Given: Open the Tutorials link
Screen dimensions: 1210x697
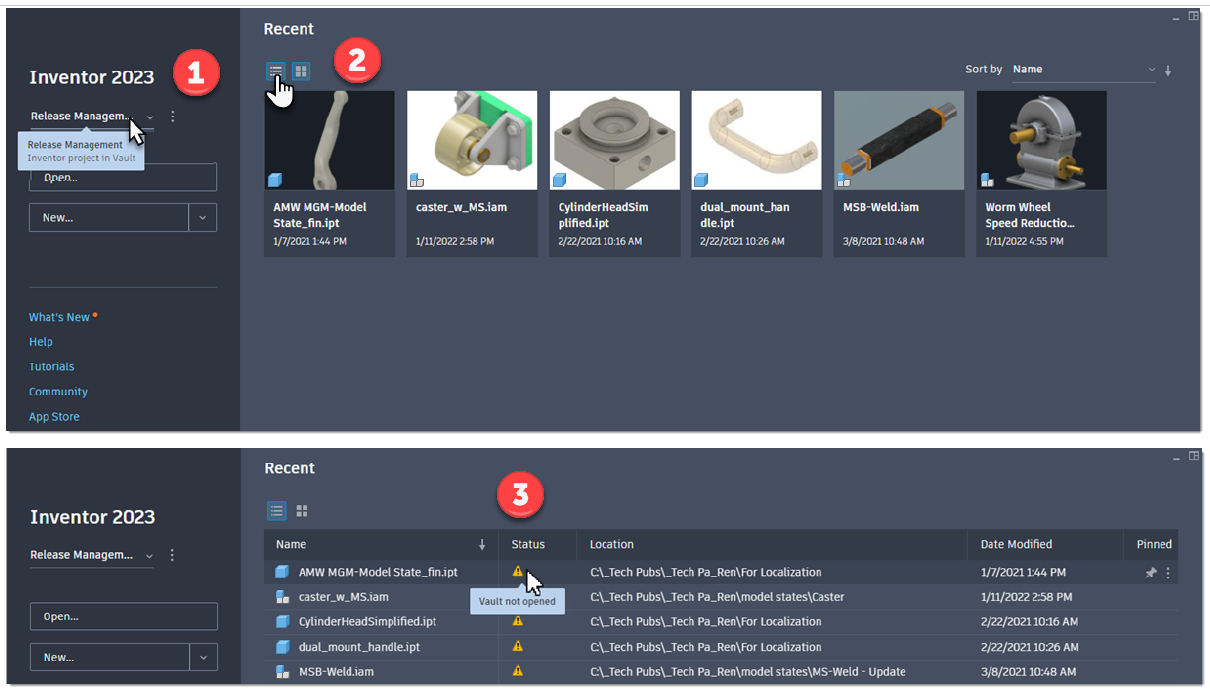Looking at the screenshot, I should point(52,367).
